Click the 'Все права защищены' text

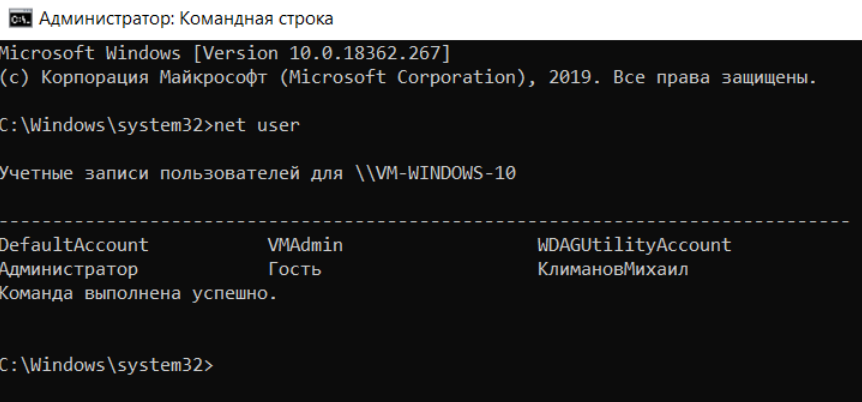(709, 78)
